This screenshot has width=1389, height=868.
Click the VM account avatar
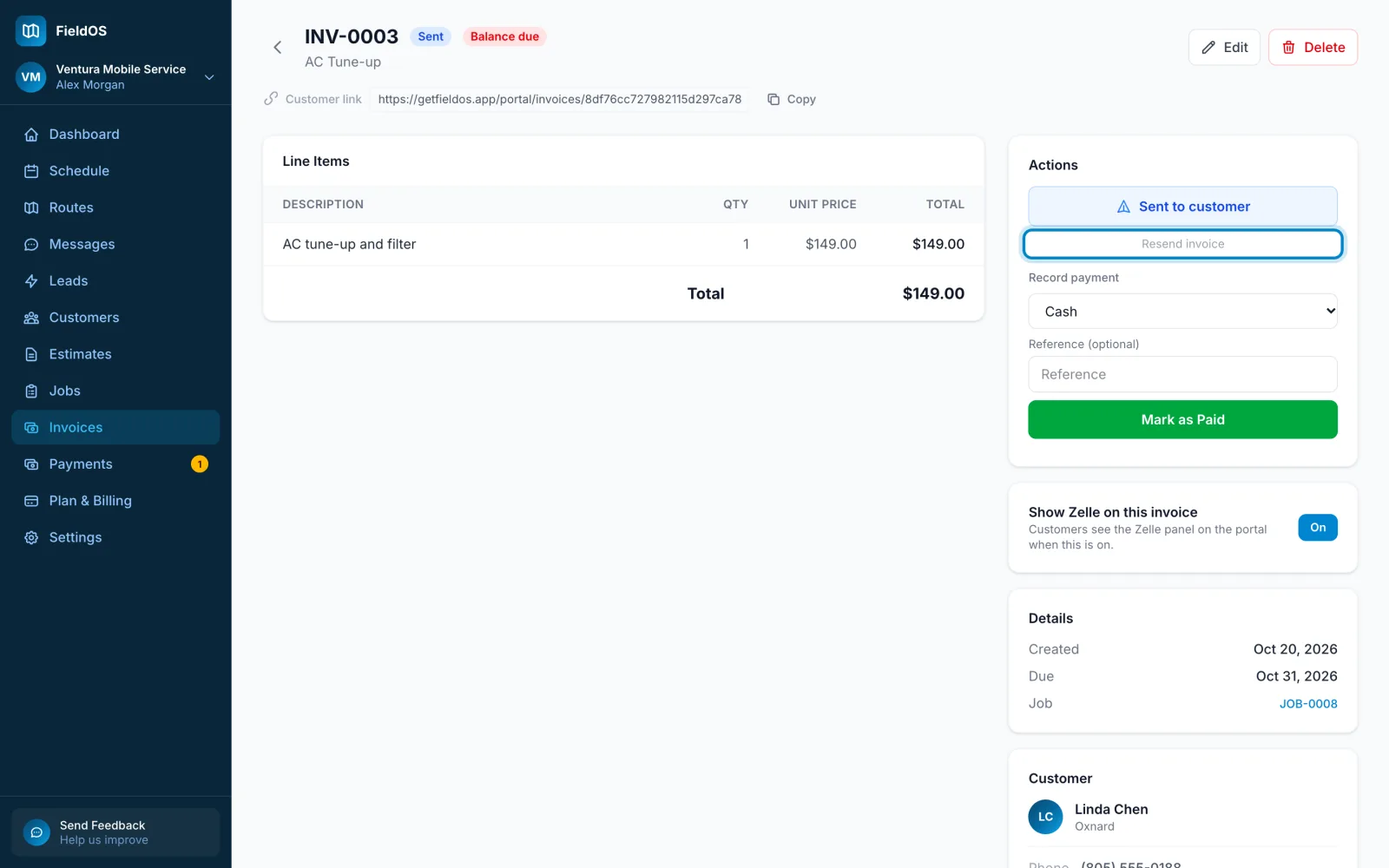[31, 77]
